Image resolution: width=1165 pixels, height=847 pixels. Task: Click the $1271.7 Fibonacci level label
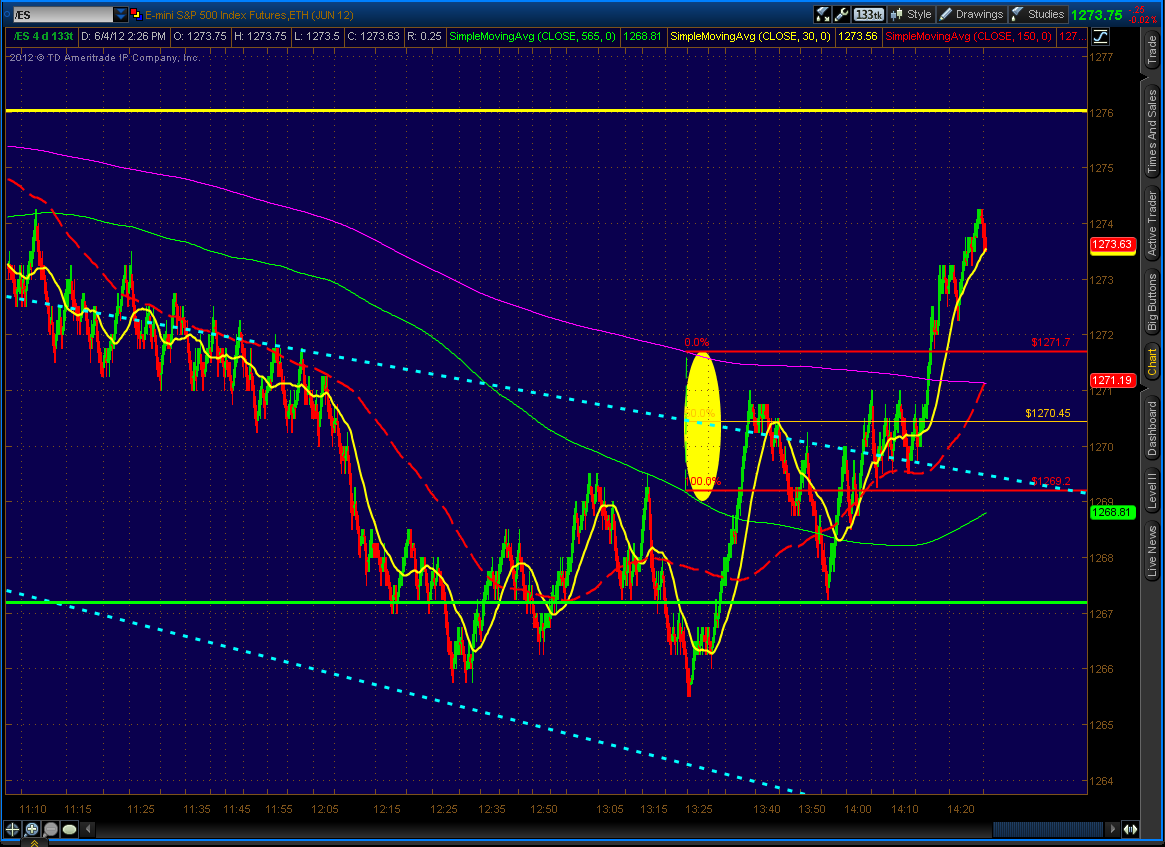1051,343
